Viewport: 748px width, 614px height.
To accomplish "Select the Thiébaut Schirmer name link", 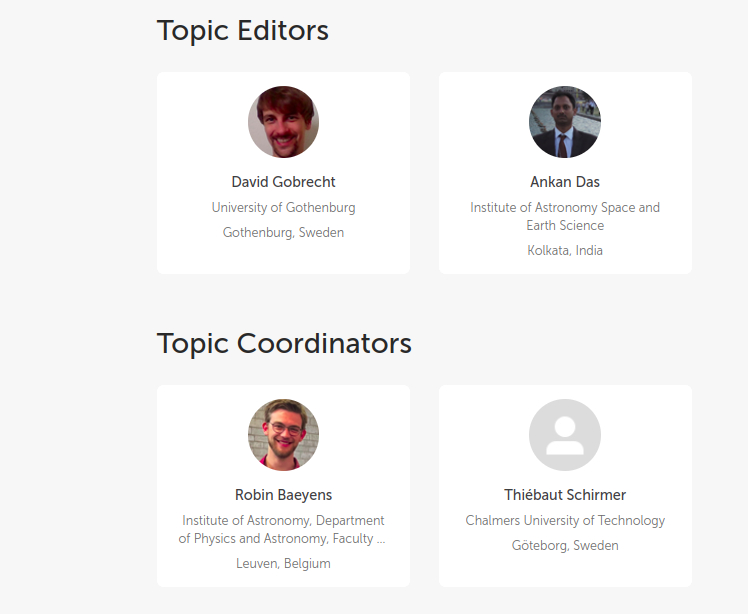I will [x=565, y=495].
